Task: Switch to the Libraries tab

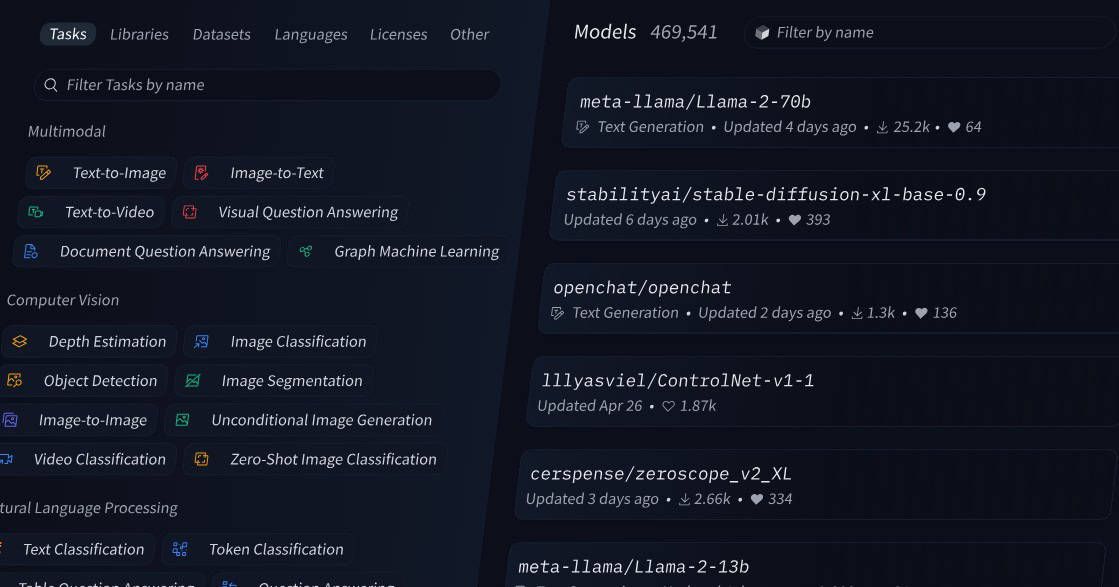Action: 139,34
